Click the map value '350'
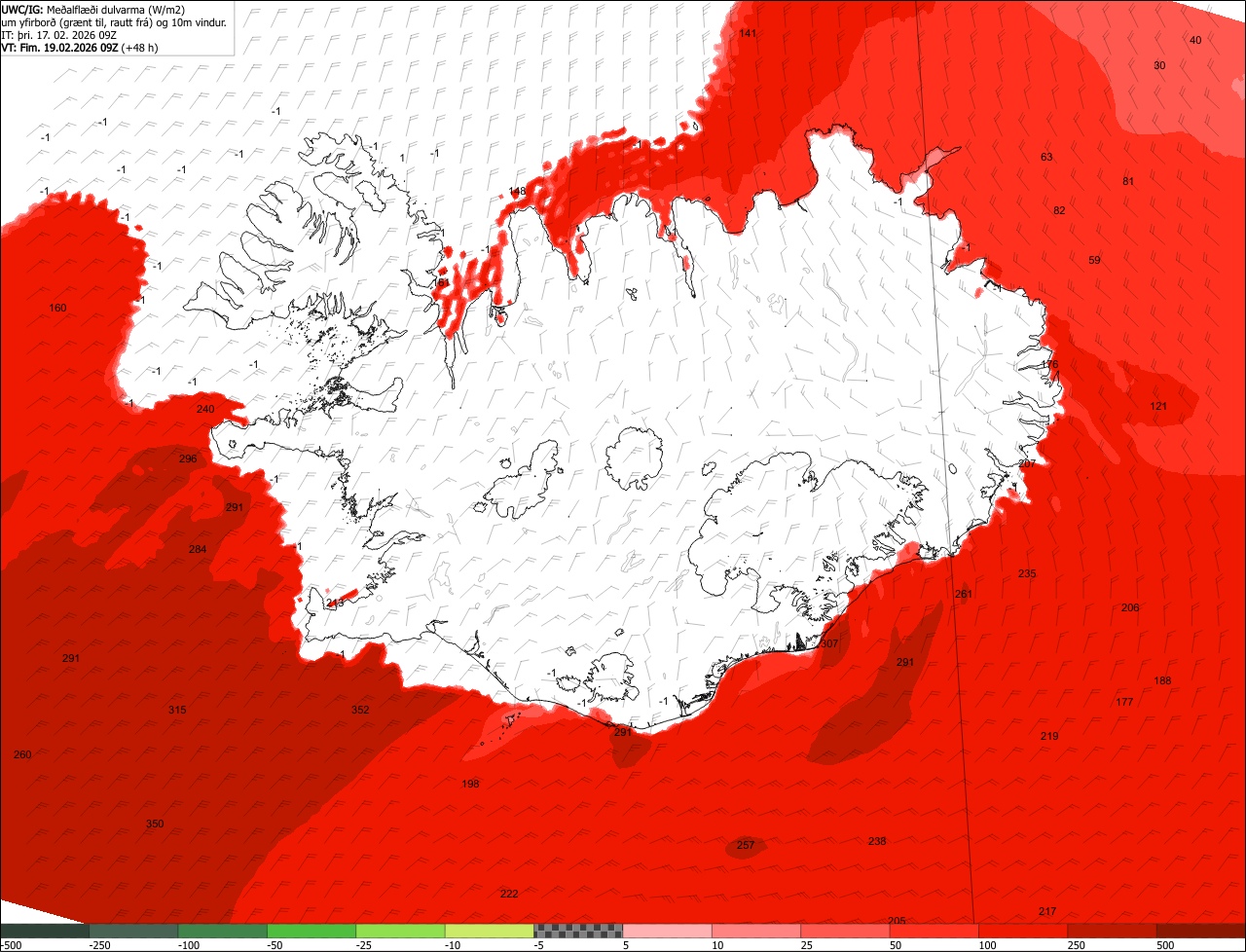Screen dimensions: 1246x952 pyautogui.click(x=155, y=824)
